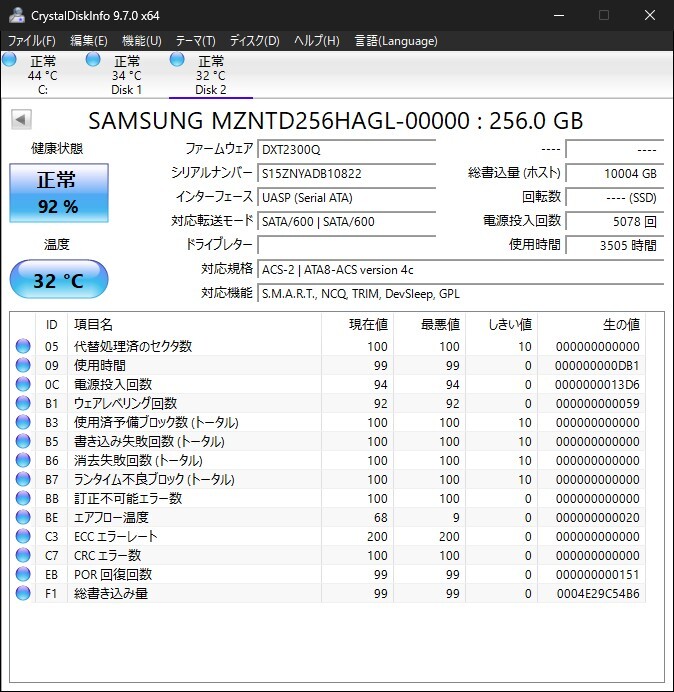Click status orb of row B7 ランタイム不良ブロック
The height and width of the screenshot is (692, 674).
point(23,479)
